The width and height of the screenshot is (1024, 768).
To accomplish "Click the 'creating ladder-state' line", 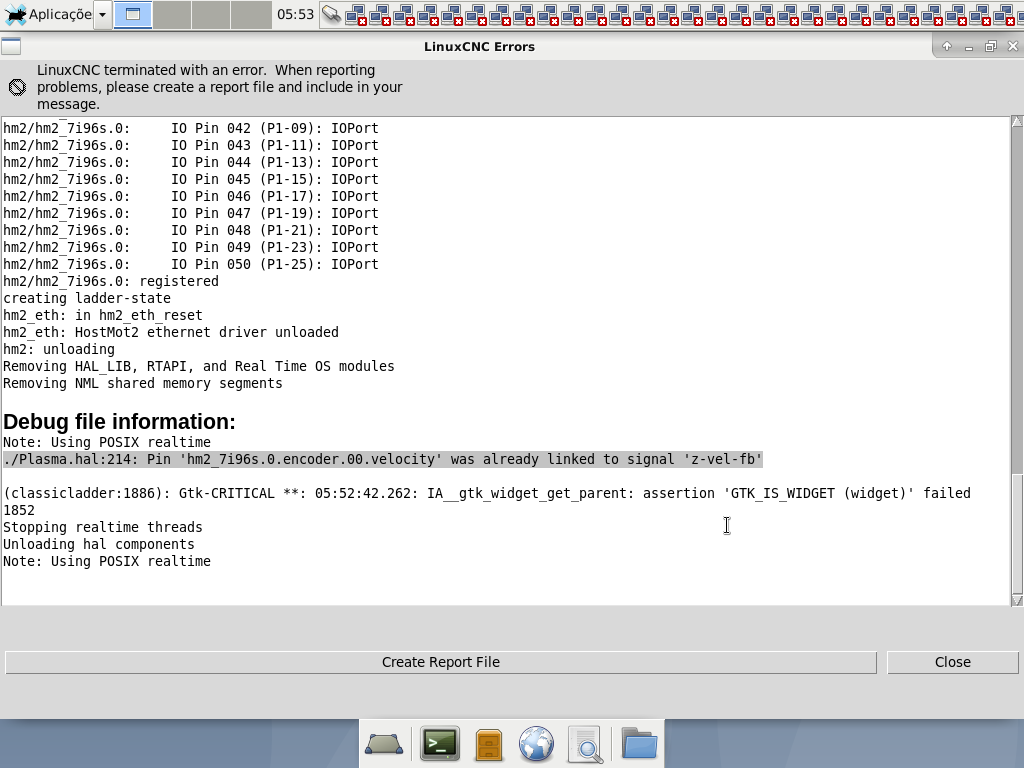I will click(87, 298).
